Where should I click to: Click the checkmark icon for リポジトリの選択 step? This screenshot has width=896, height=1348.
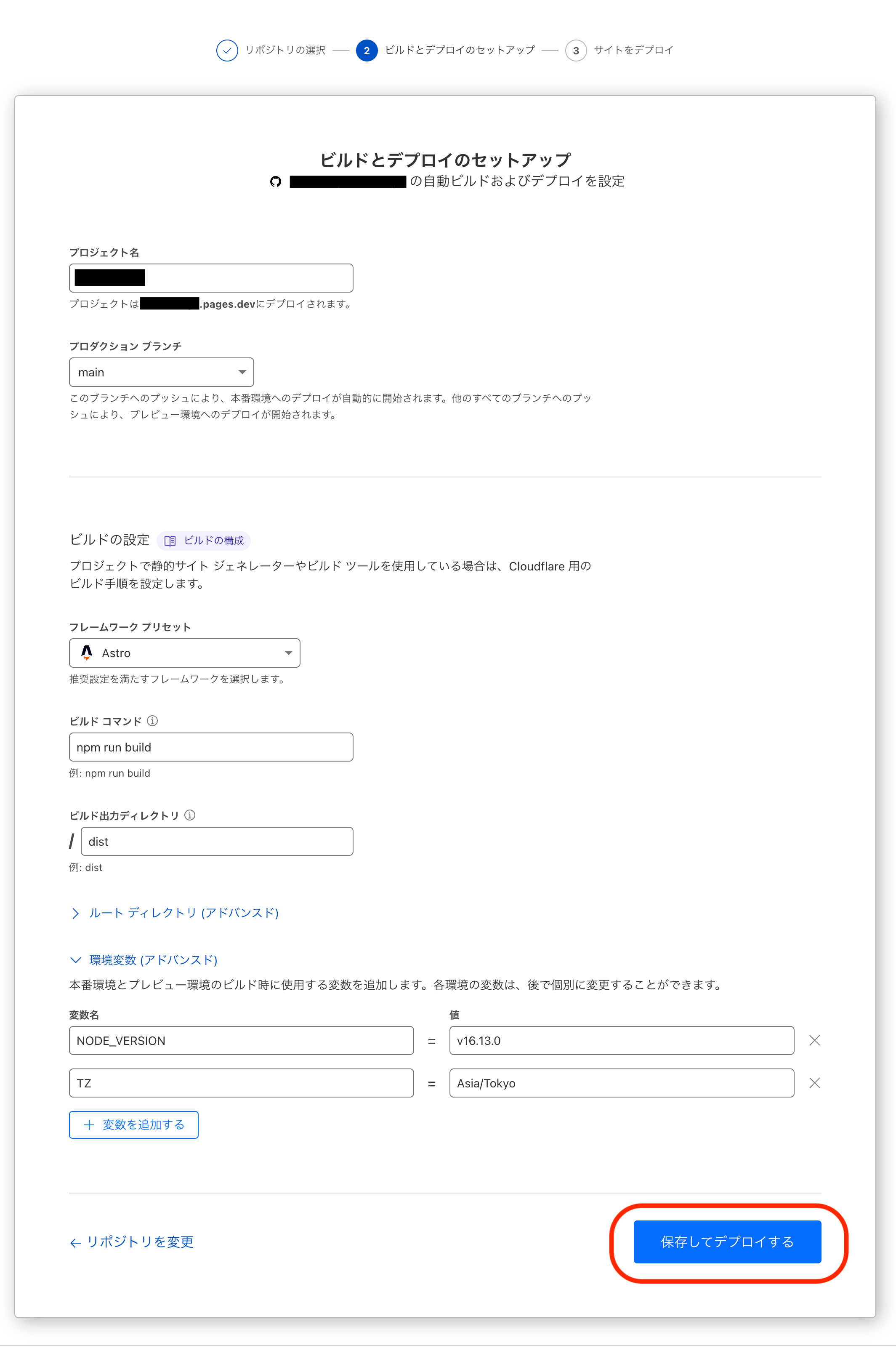[227, 50]
